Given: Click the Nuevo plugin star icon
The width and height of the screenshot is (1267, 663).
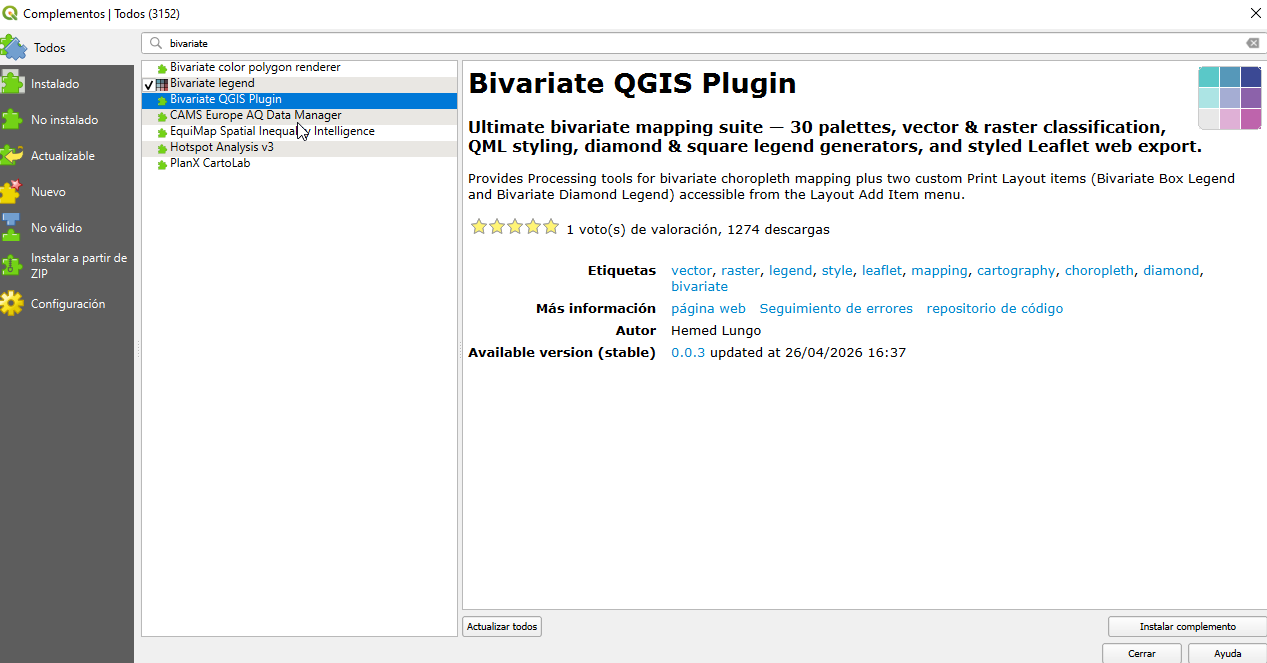Looking at the screenshot, I should coord(12,192).
